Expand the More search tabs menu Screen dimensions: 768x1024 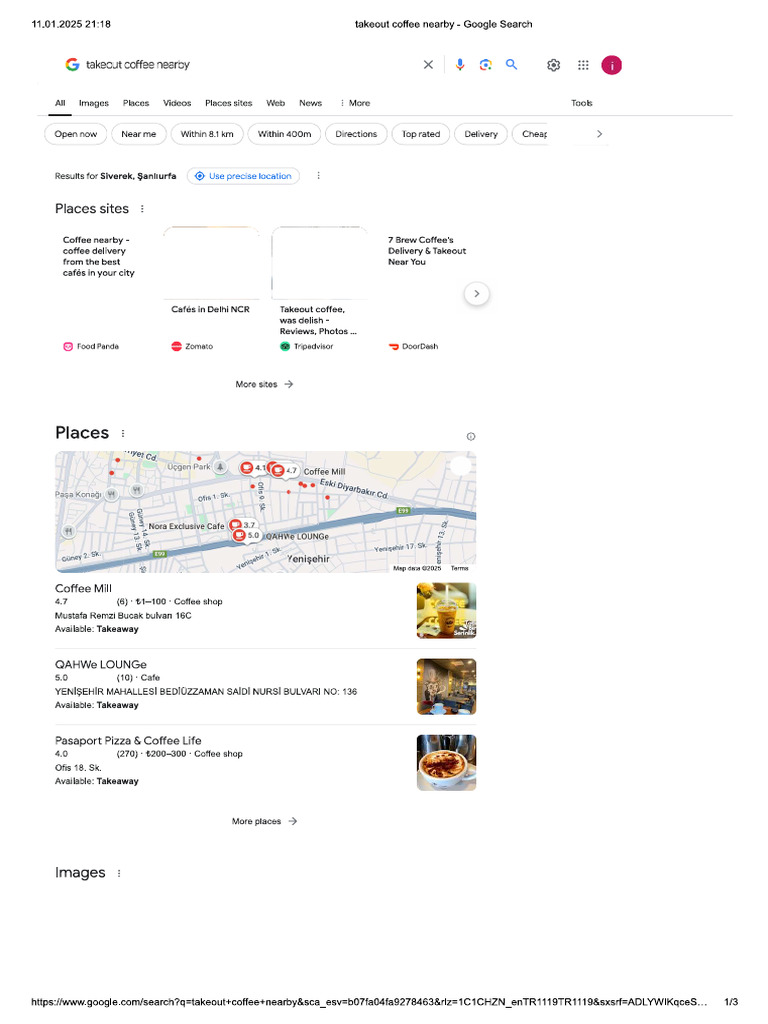355,103
